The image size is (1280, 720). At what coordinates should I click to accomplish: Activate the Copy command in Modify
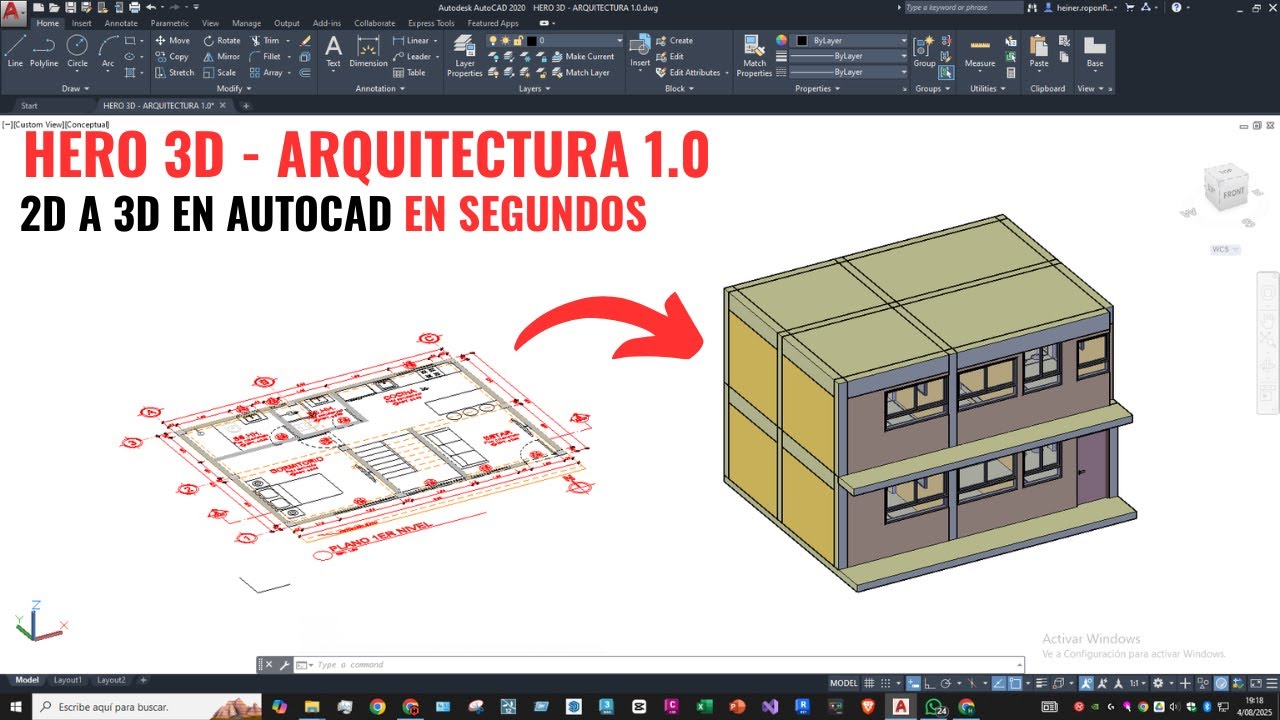tap(172, 57)
